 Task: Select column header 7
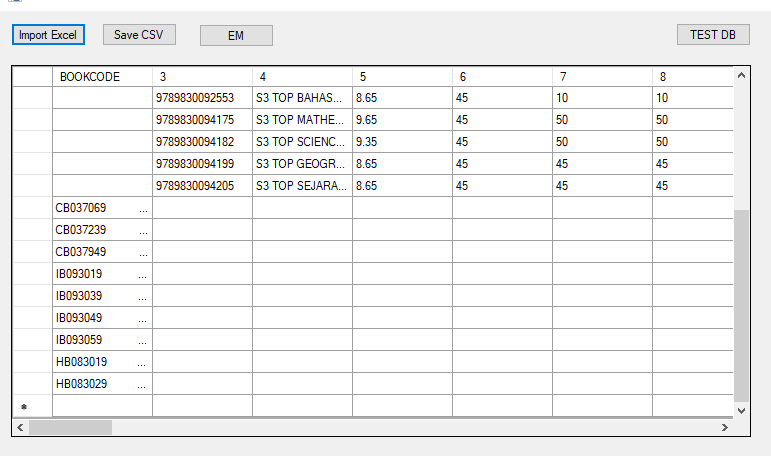click(602, 77)
